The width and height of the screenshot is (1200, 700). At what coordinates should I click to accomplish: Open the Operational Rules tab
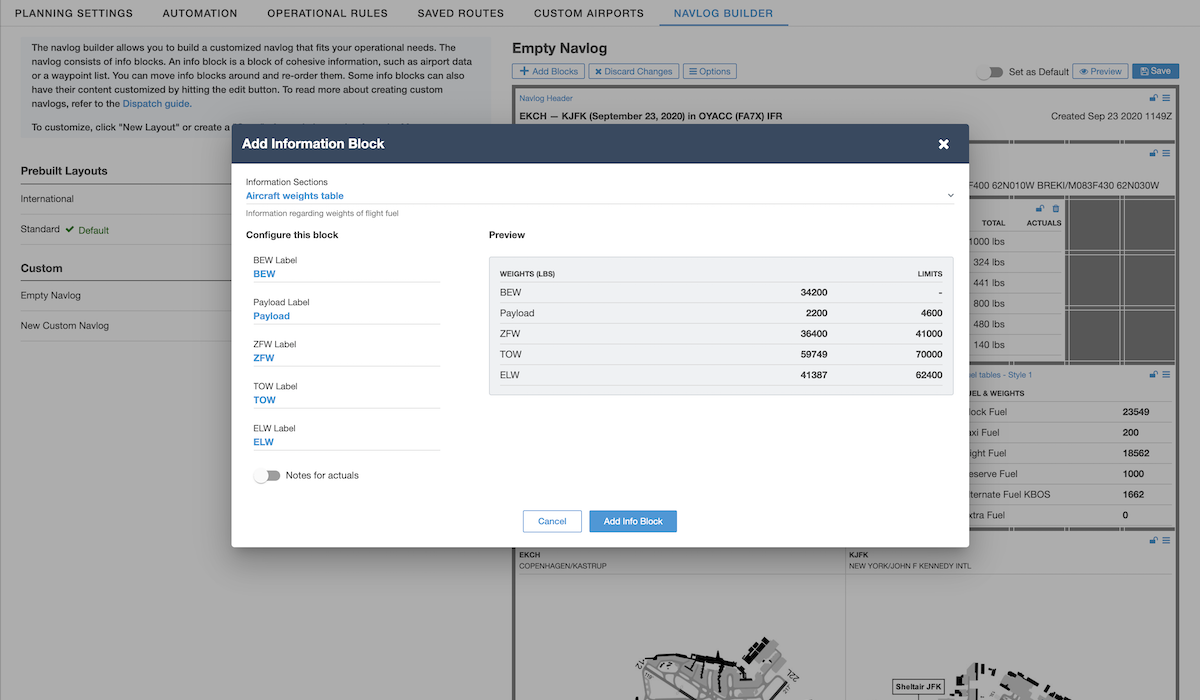click(327, 14)
